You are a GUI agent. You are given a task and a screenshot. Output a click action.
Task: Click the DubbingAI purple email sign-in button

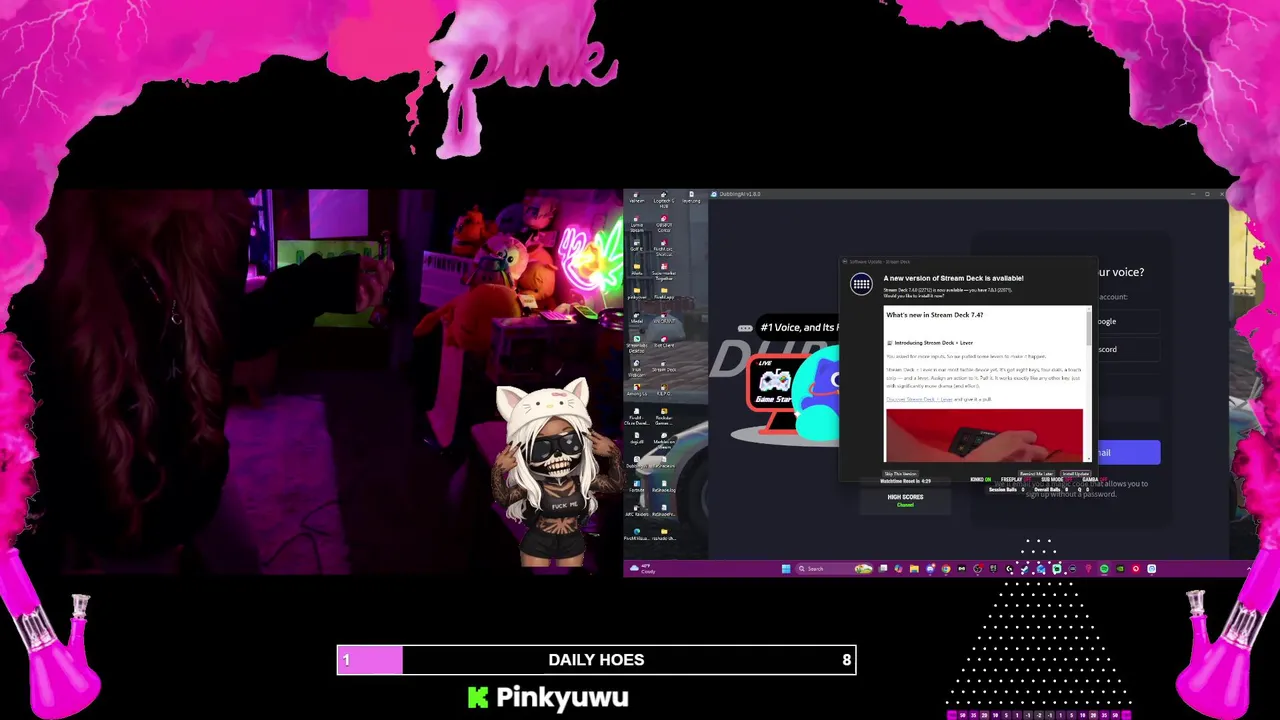pos(1128,452)
